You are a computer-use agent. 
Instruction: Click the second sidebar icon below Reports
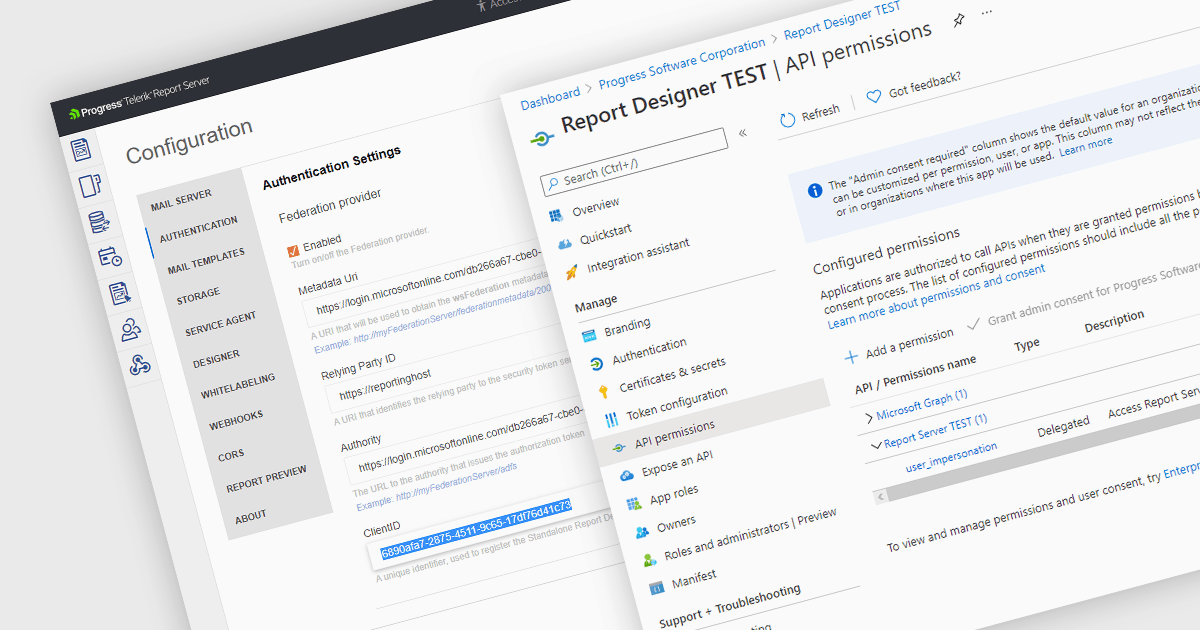point(90,185)
